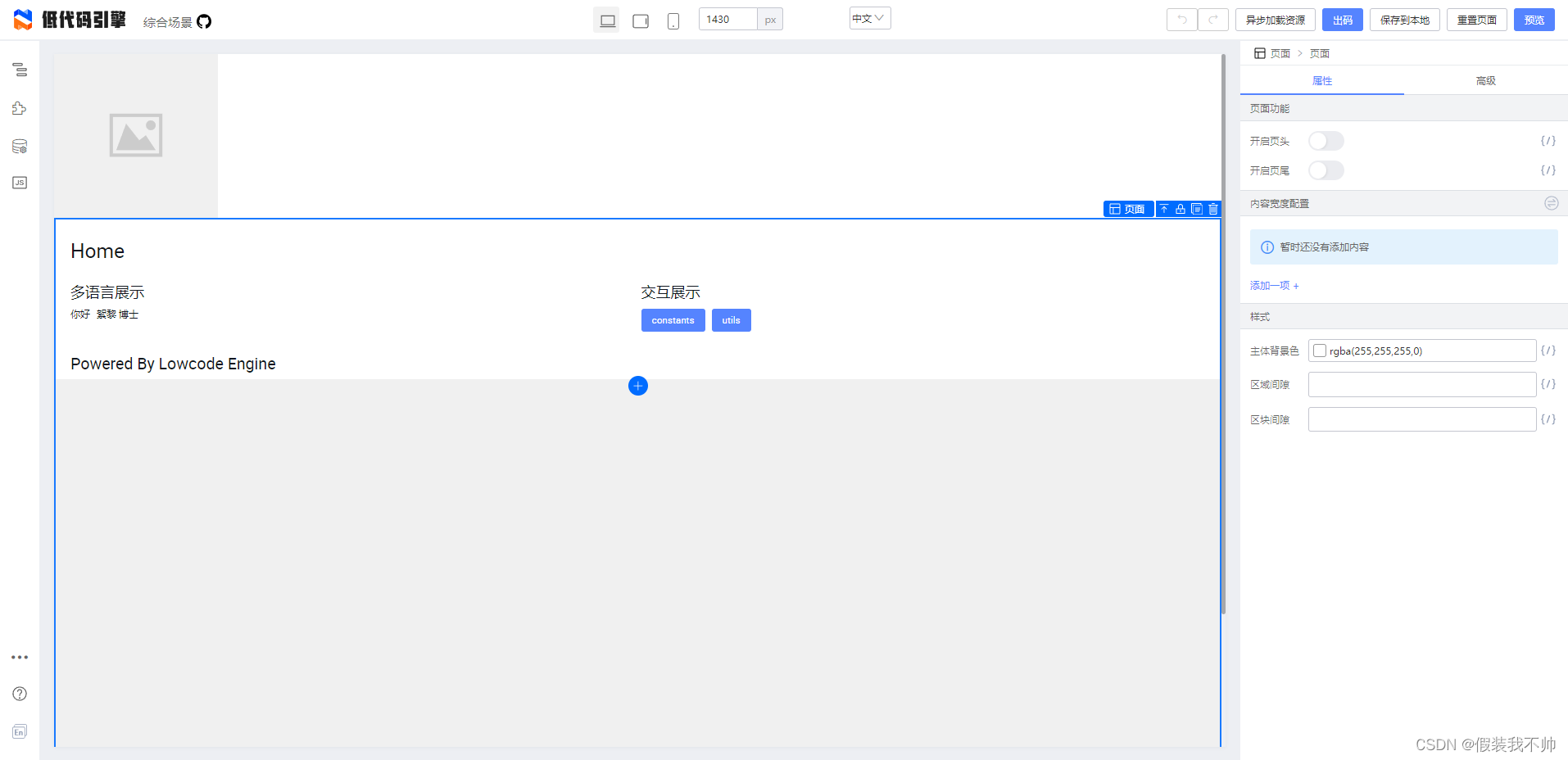Click the first 页面 breadcrumb
The height and width of the screenshot is (760, 1568).
click(x=1280, y=53)
